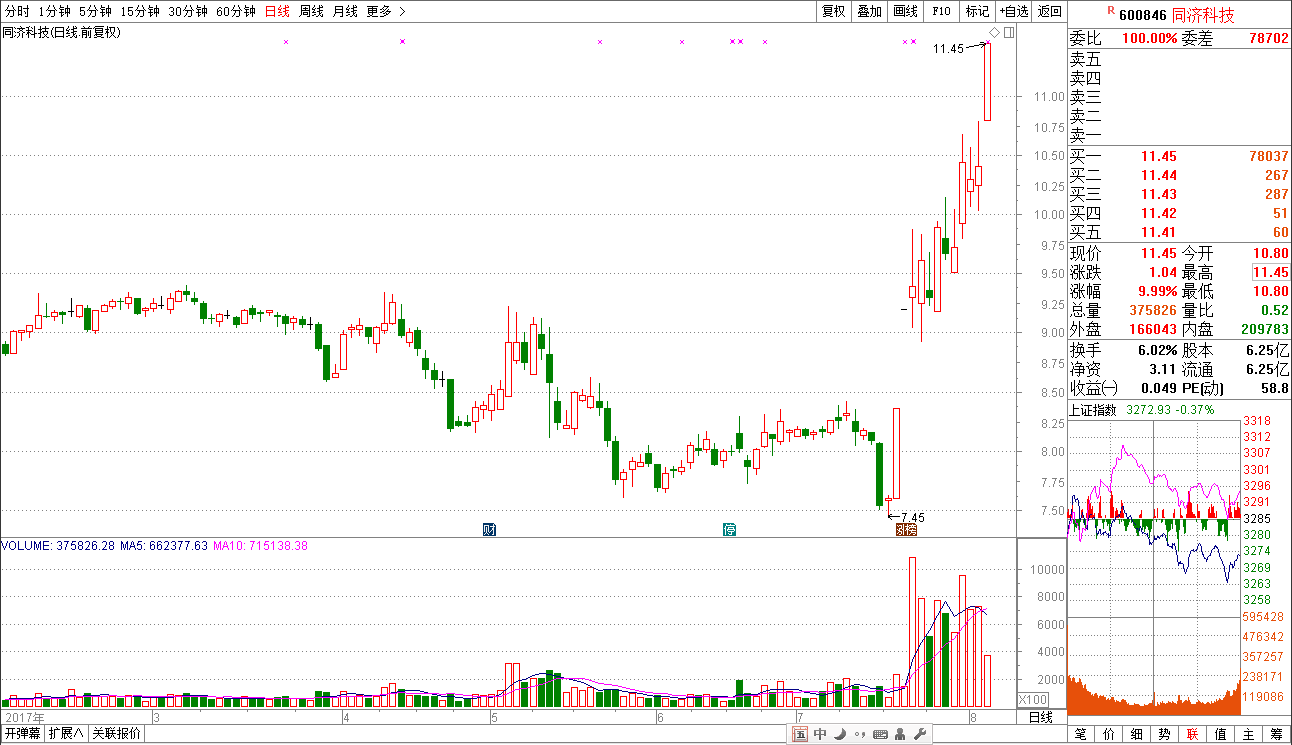
Task: Switch to the 联 linked tab
Action: (1193, 734)
